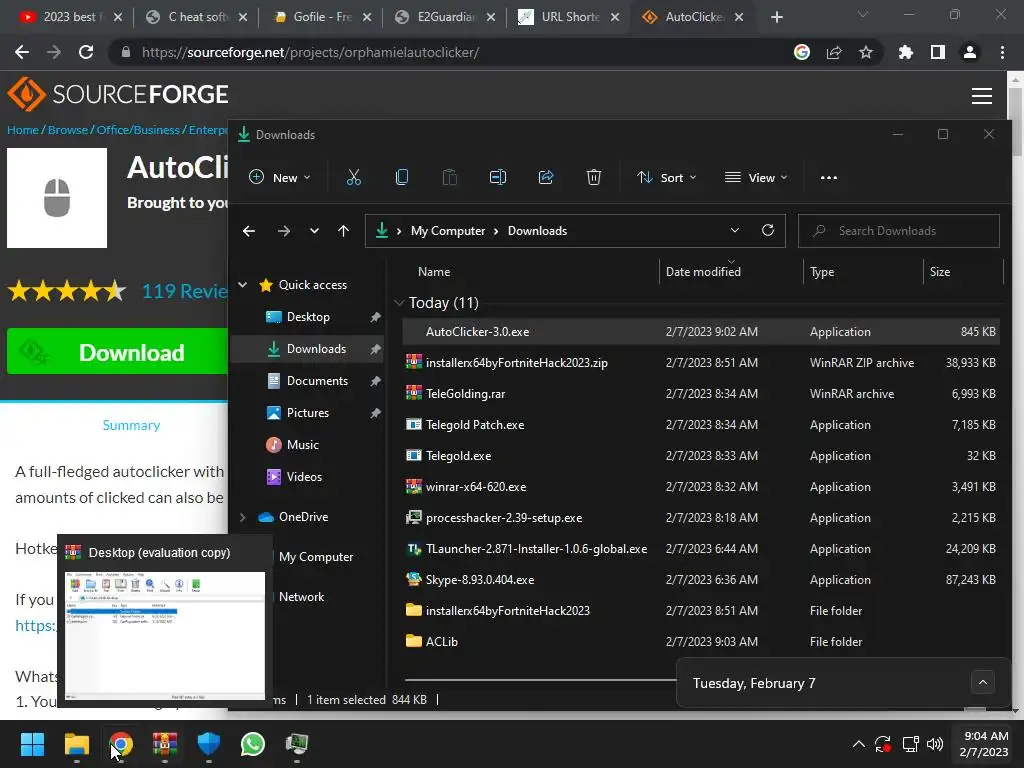Click the Search Downloads field
Image resolution: width=1024 pixels, height=768 pixels.
pyautogui.click(x=899, y=231)
